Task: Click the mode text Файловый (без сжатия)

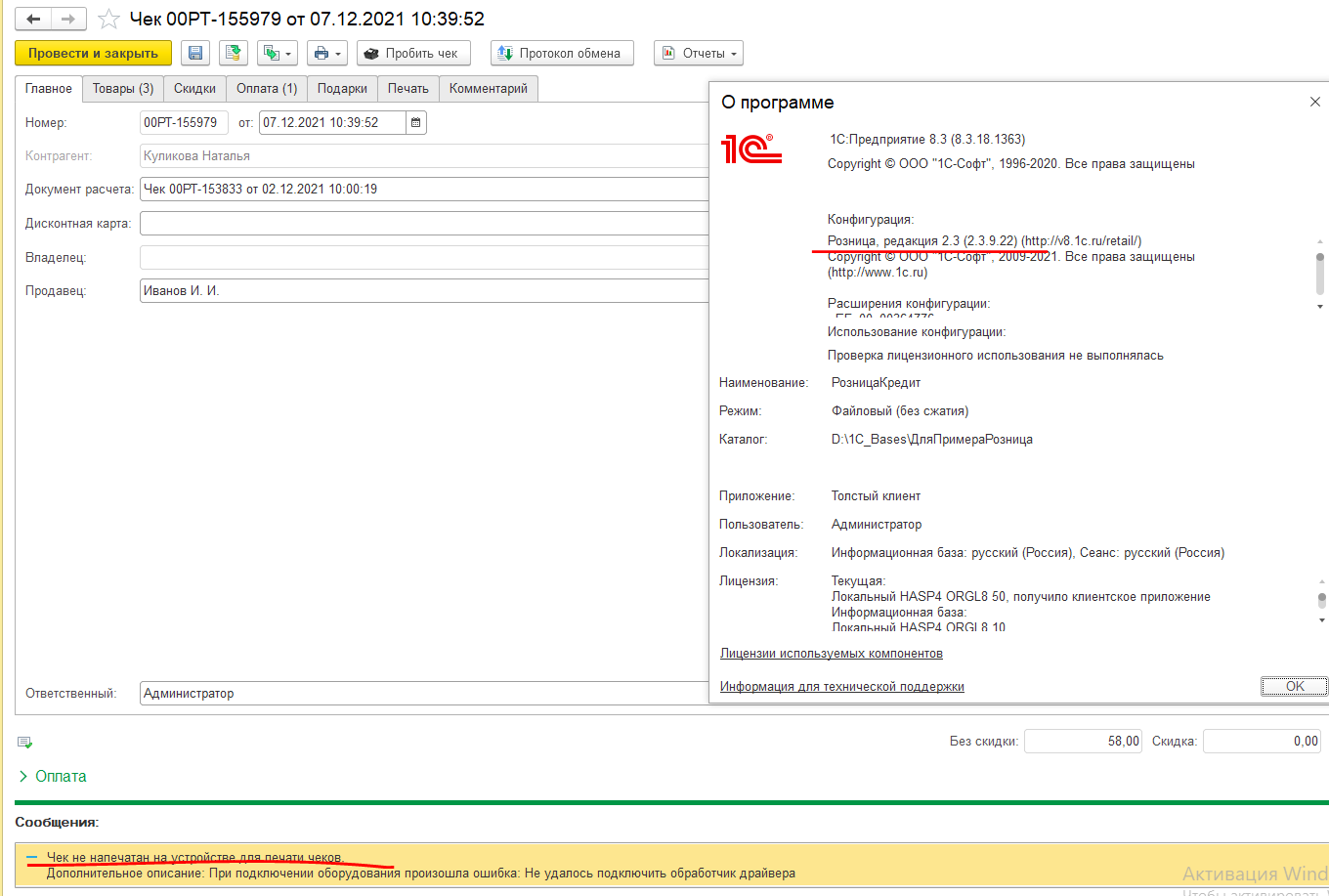Action: click(900, 410)
